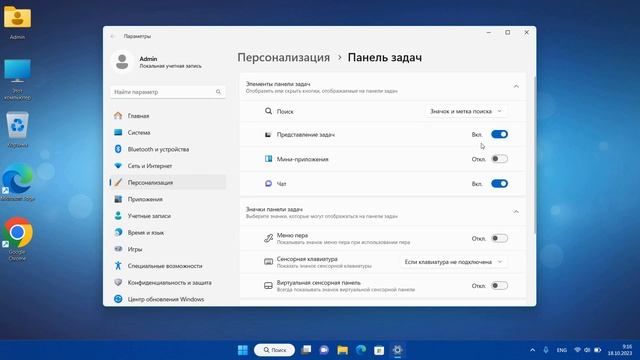
Task: Click the Settings gear on the taskbar
Action: click(398, 350)
